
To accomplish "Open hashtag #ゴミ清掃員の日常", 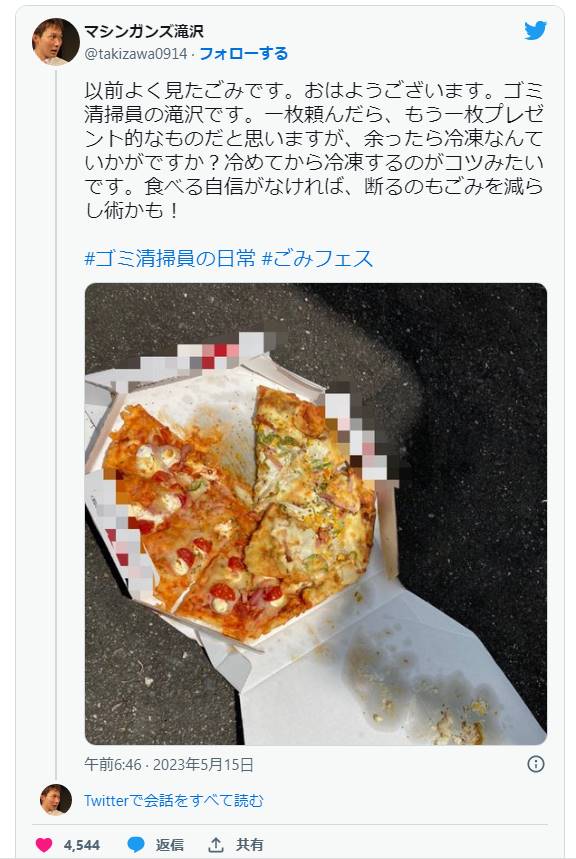I will [x=170, y=258].
